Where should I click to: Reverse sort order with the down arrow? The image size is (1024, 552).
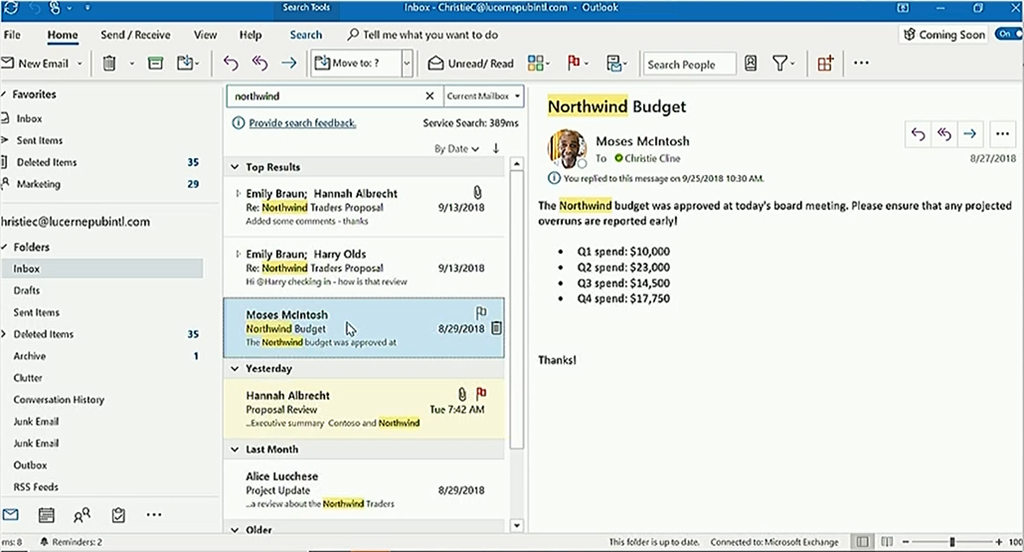click(x=496, y=148)
